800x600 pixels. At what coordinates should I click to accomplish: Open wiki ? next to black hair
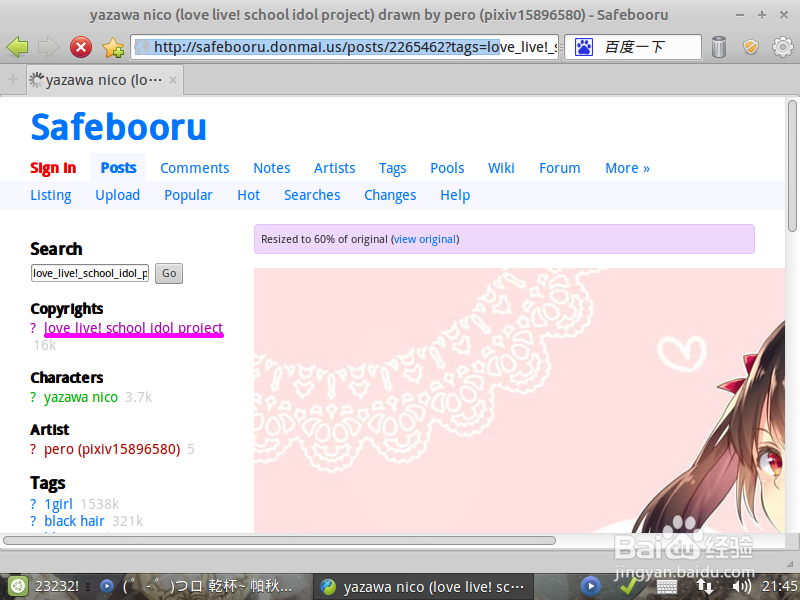click(x=33, y=521)
